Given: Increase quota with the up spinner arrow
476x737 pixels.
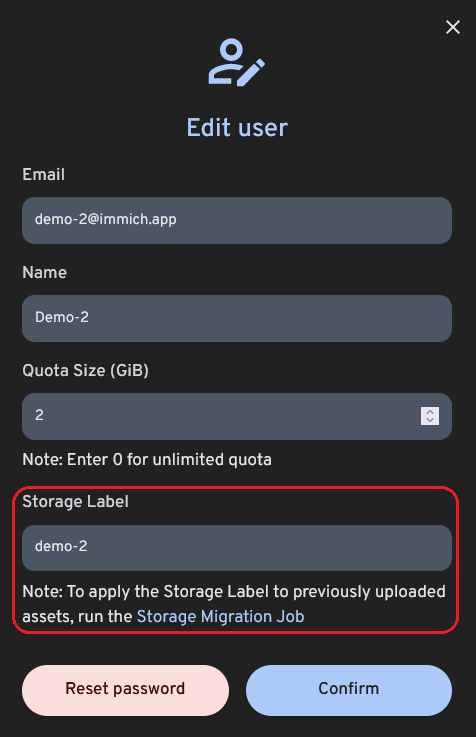Looking at the screenshot, I should [x=430, y=412].
